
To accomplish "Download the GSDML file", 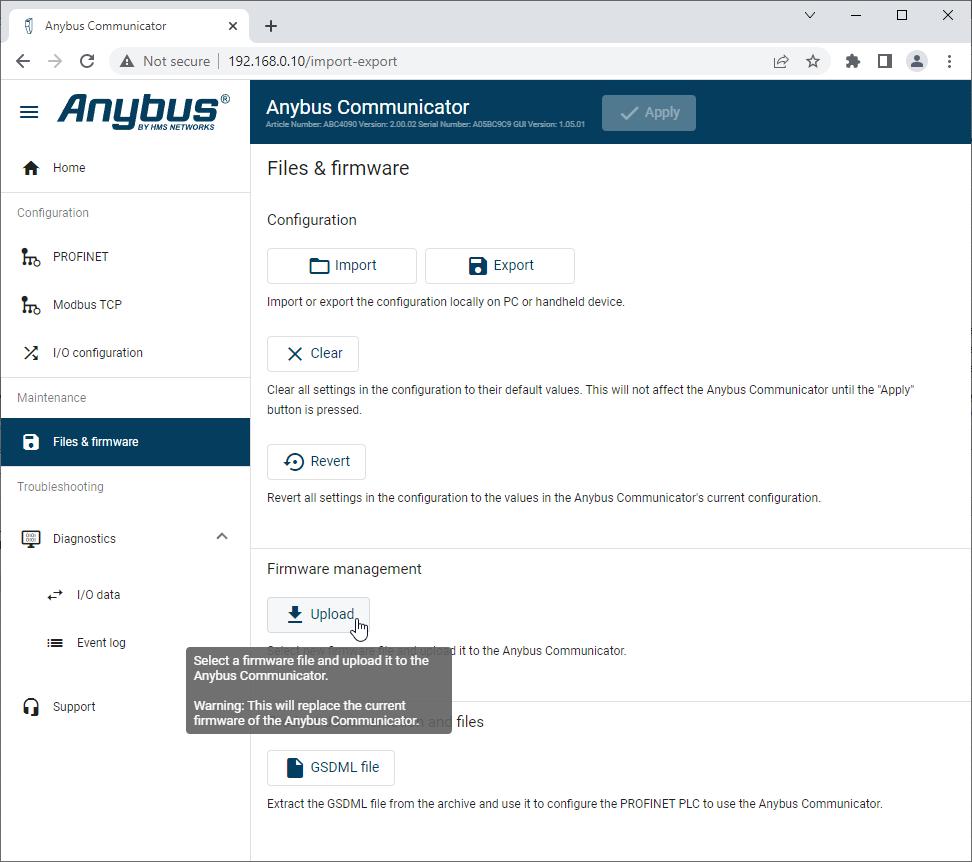I will point(331,768).
